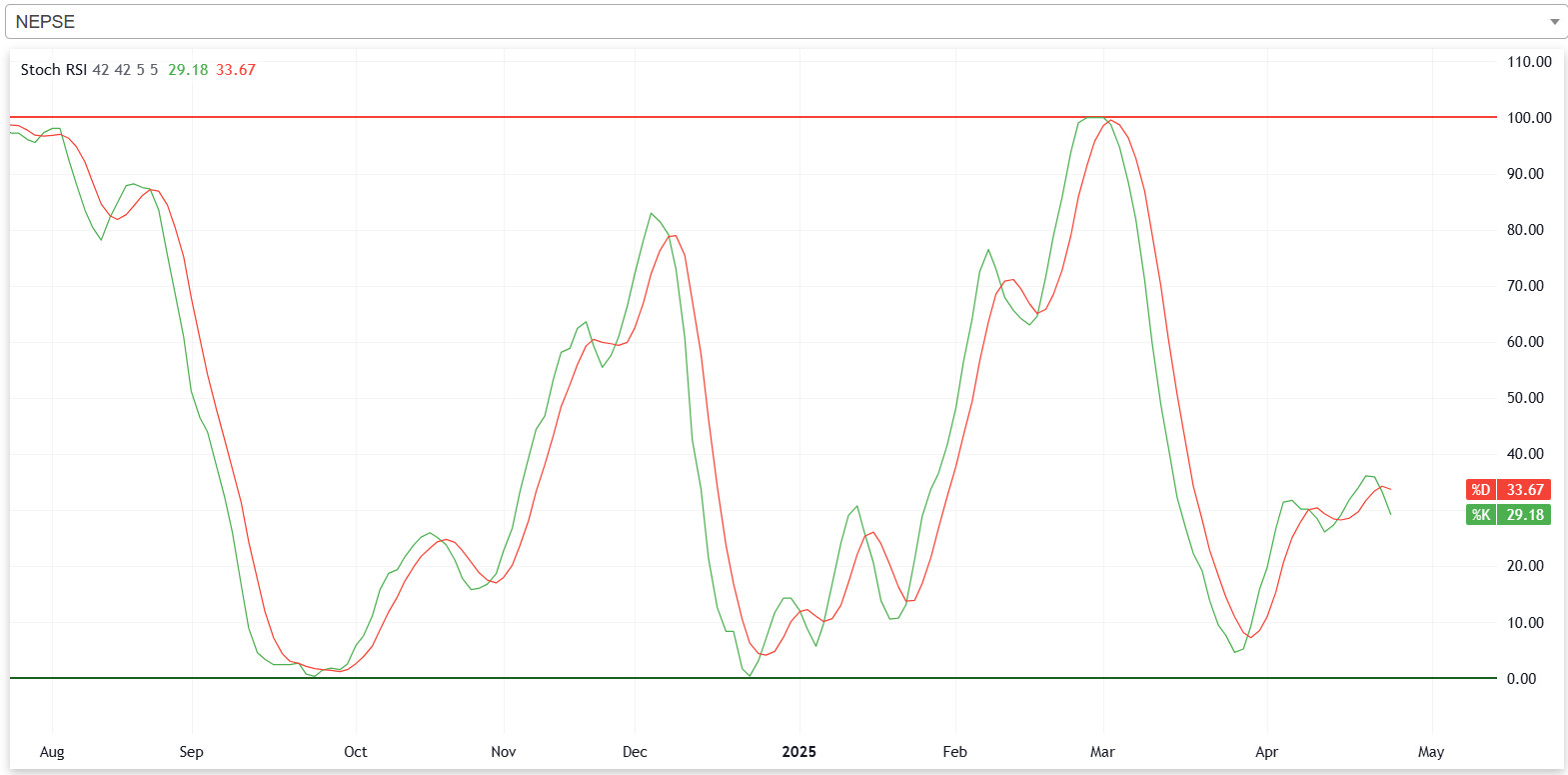
Task: Click the Dec label on time axis
Action: [x=635, y=752]
